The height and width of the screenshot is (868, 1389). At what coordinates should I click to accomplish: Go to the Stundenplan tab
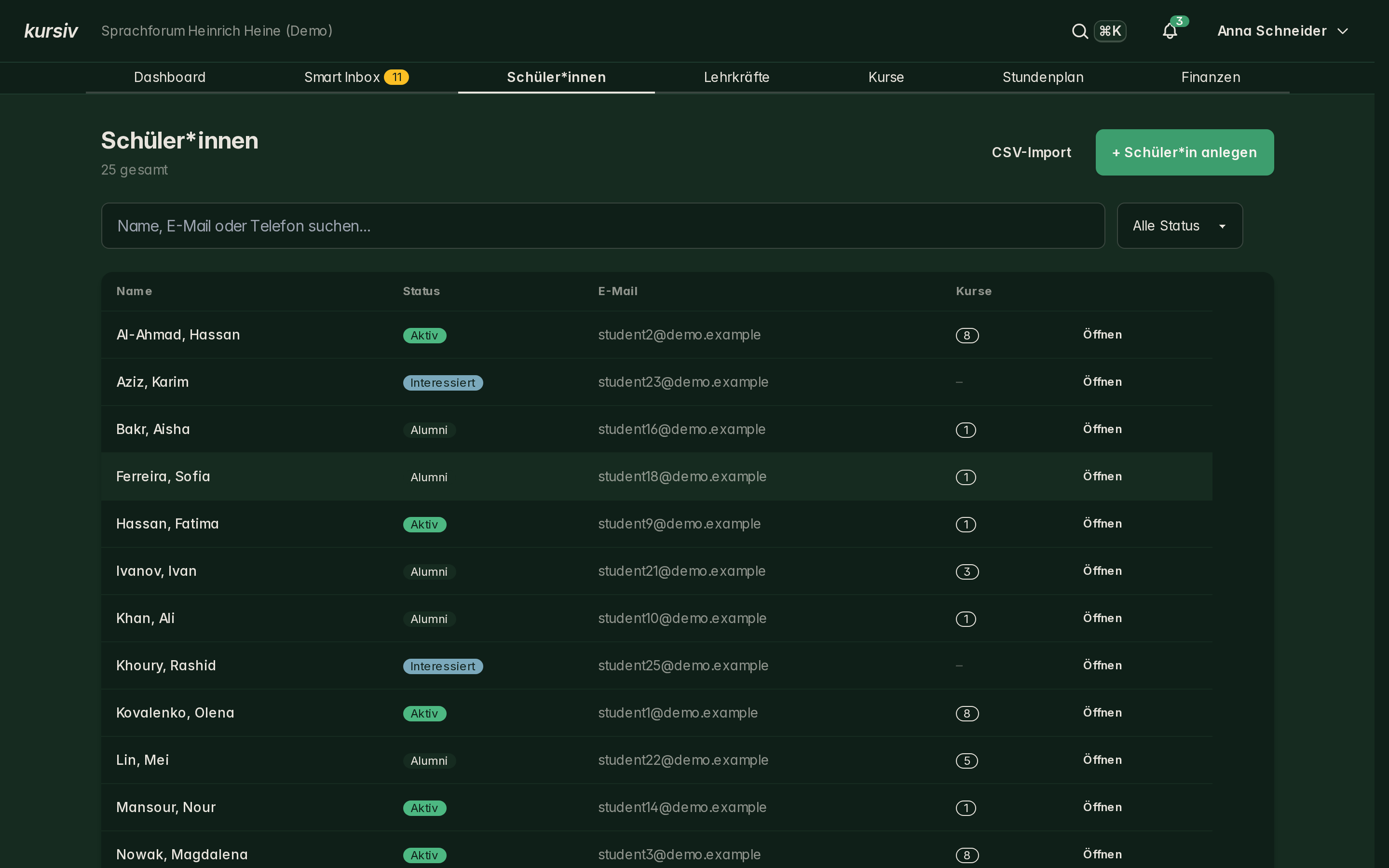(1042, 78)
